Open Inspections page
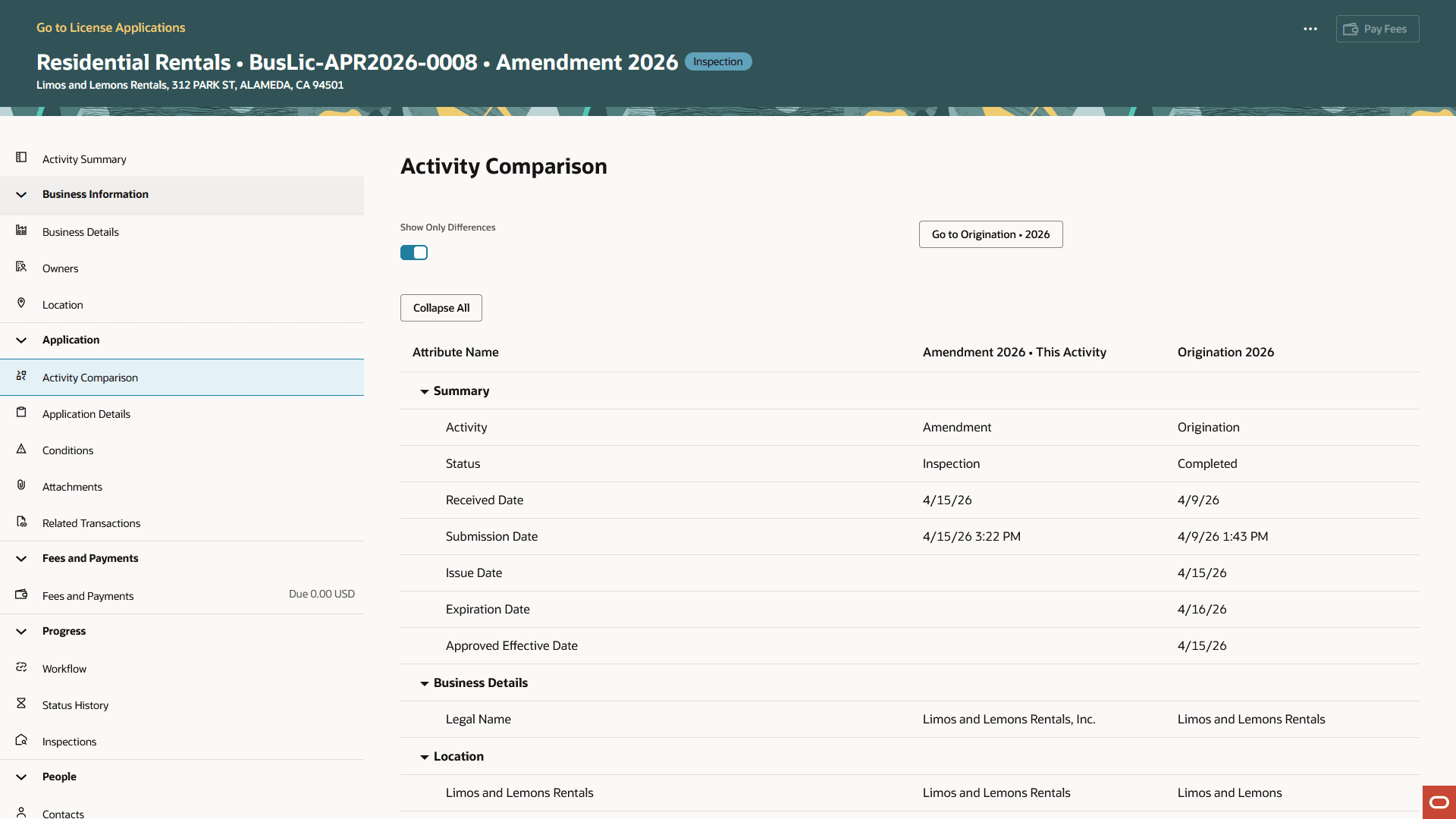 [69, 742]
